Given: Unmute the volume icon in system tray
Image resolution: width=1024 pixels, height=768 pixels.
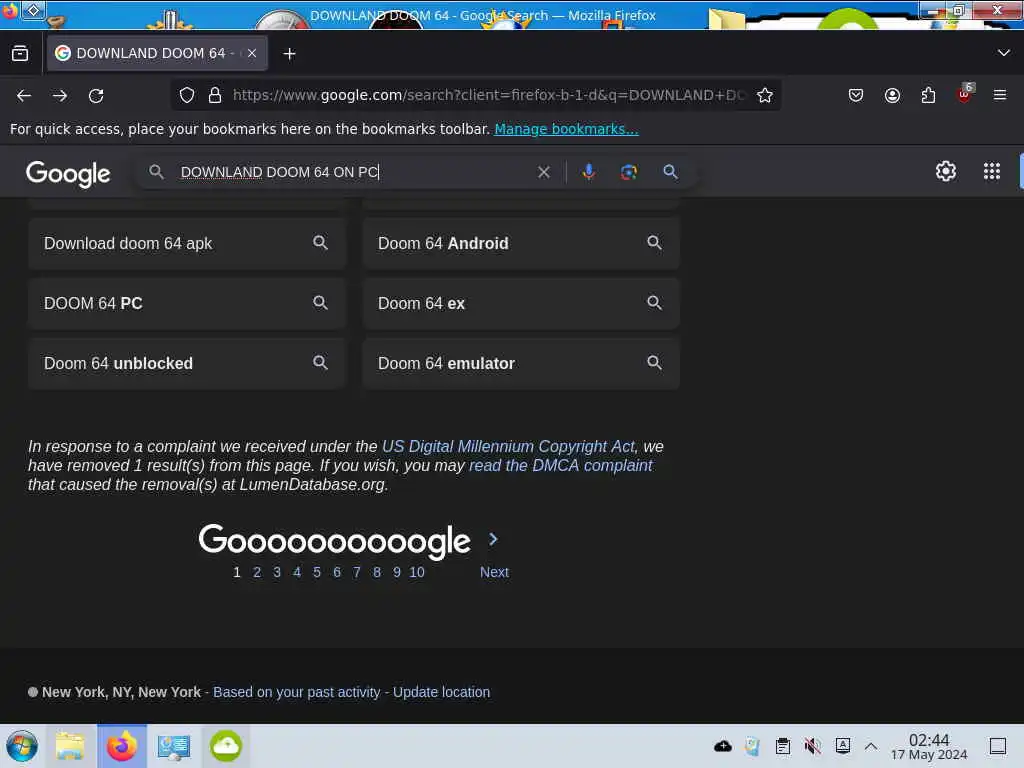Looking at the screenshot, I should [812, 746].
